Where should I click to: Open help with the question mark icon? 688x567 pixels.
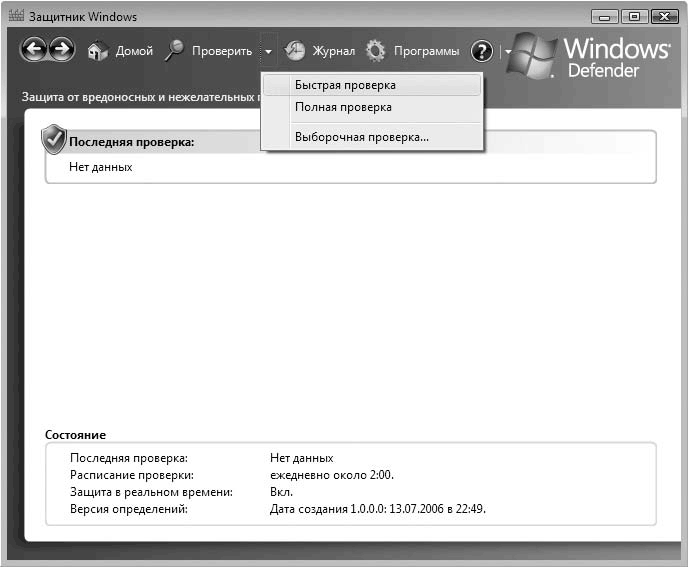coord(482,51)
